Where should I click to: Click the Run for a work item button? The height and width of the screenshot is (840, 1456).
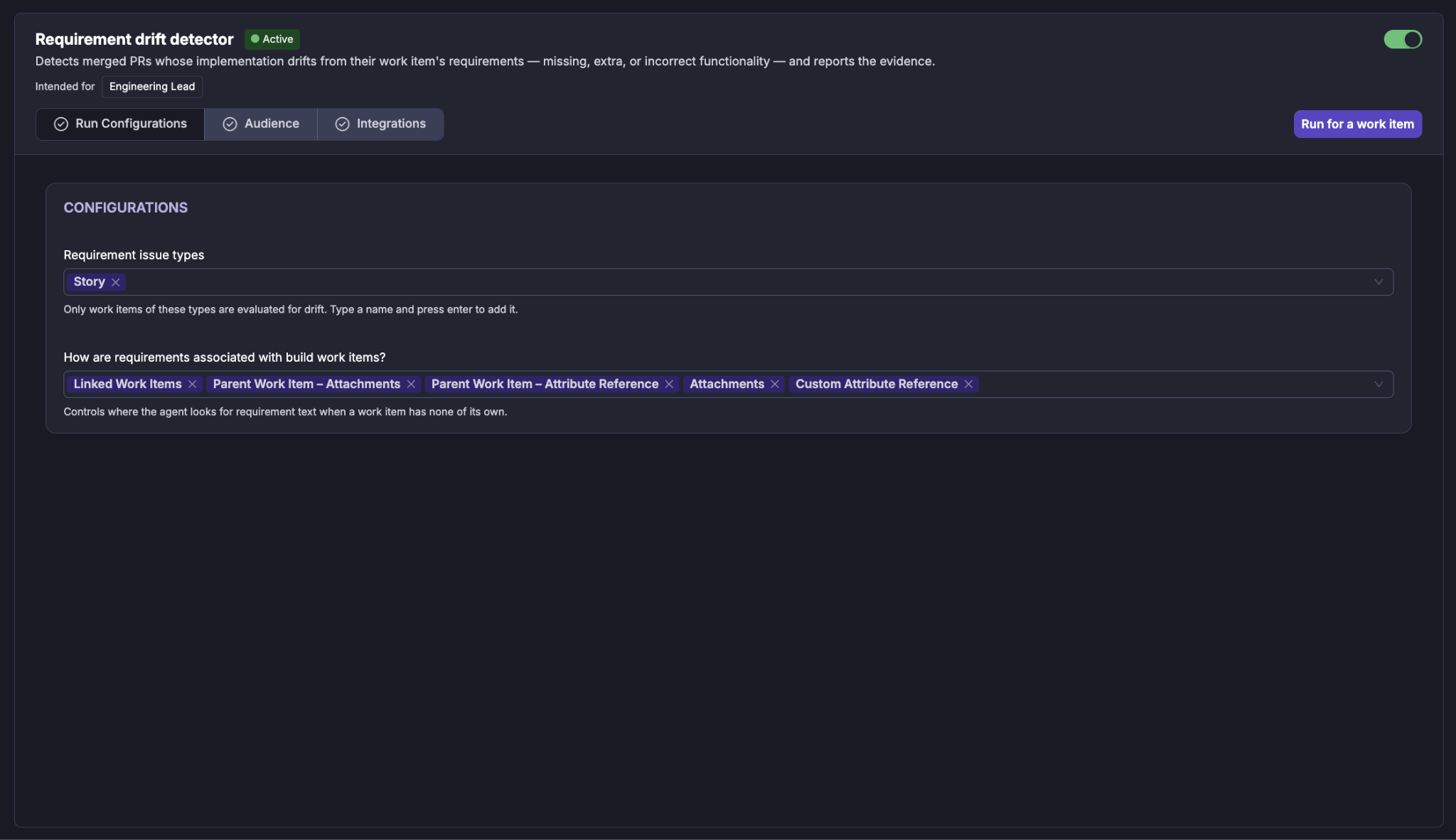(x=1357, y=124)
